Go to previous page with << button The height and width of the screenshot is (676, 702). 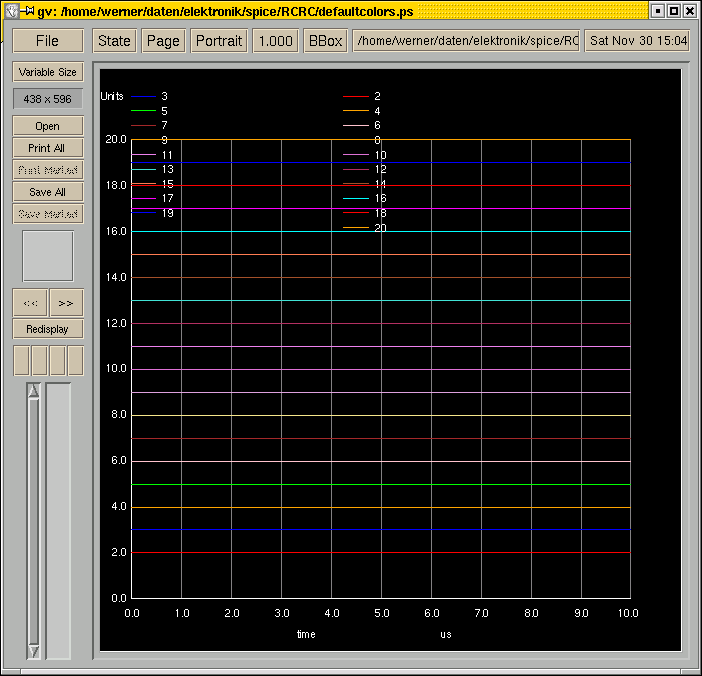[x=30, y=303]
